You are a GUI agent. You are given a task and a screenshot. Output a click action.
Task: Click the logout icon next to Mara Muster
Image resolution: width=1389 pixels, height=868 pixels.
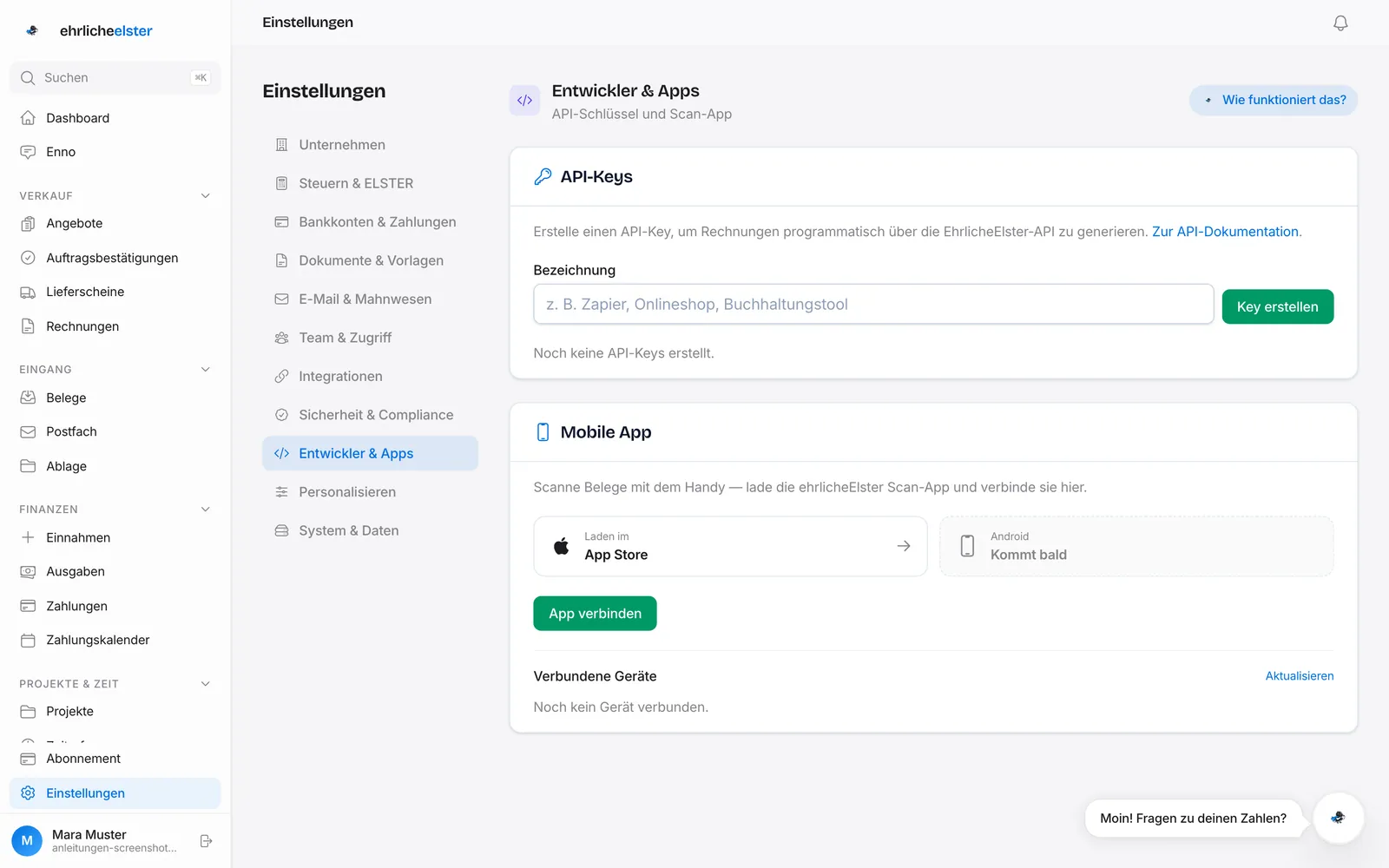coord(206,841)
